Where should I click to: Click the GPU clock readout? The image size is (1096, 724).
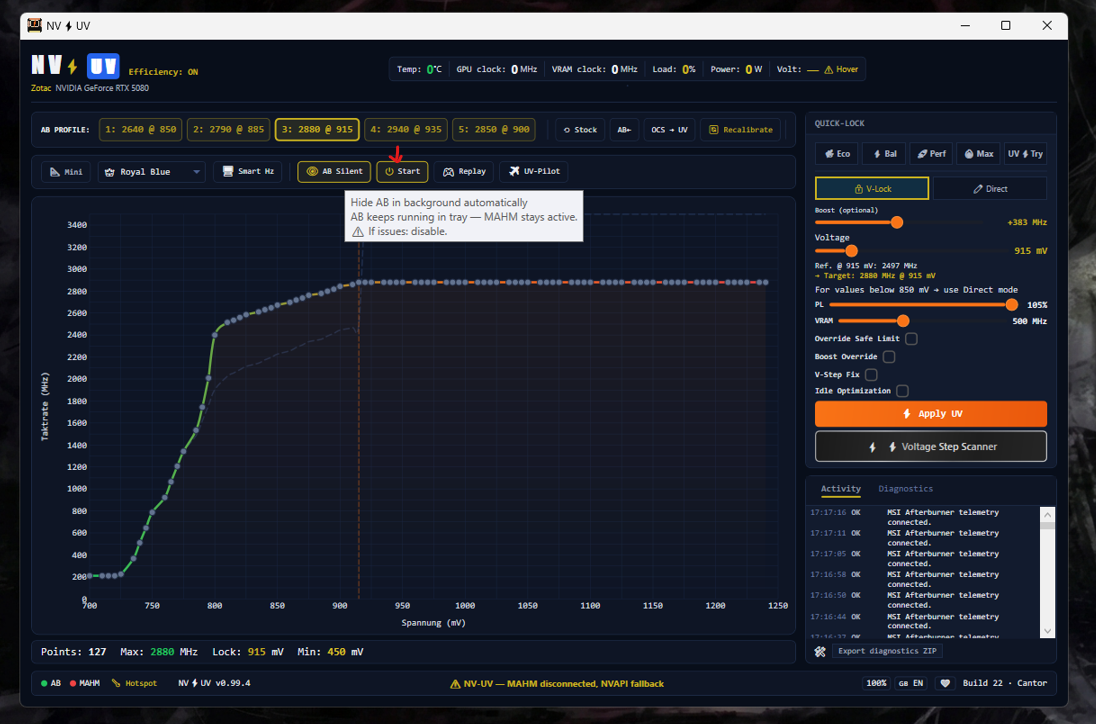pyautogui.click(x=496, y=69)
